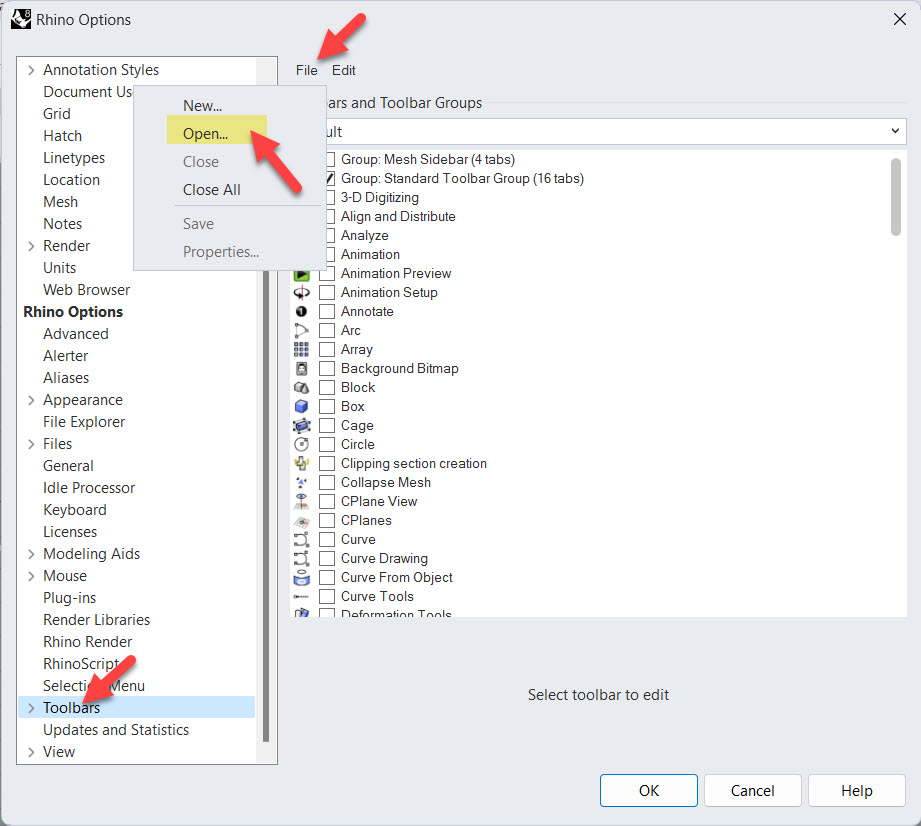Viewport: 921px width, 826px height.
Task: Tick the Cage toolbar checkbox
Action: tap(327, 425)
